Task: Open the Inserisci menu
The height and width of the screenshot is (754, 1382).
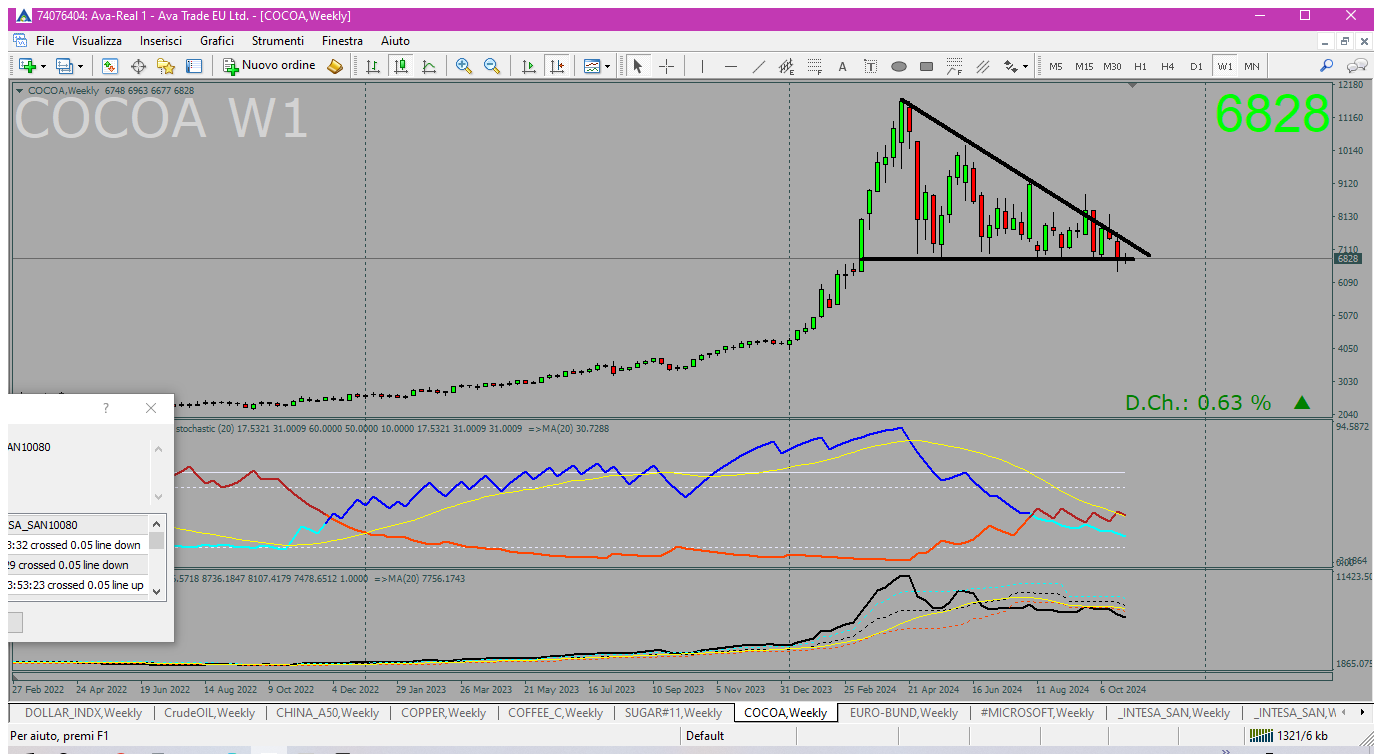Action: [161, 41]
